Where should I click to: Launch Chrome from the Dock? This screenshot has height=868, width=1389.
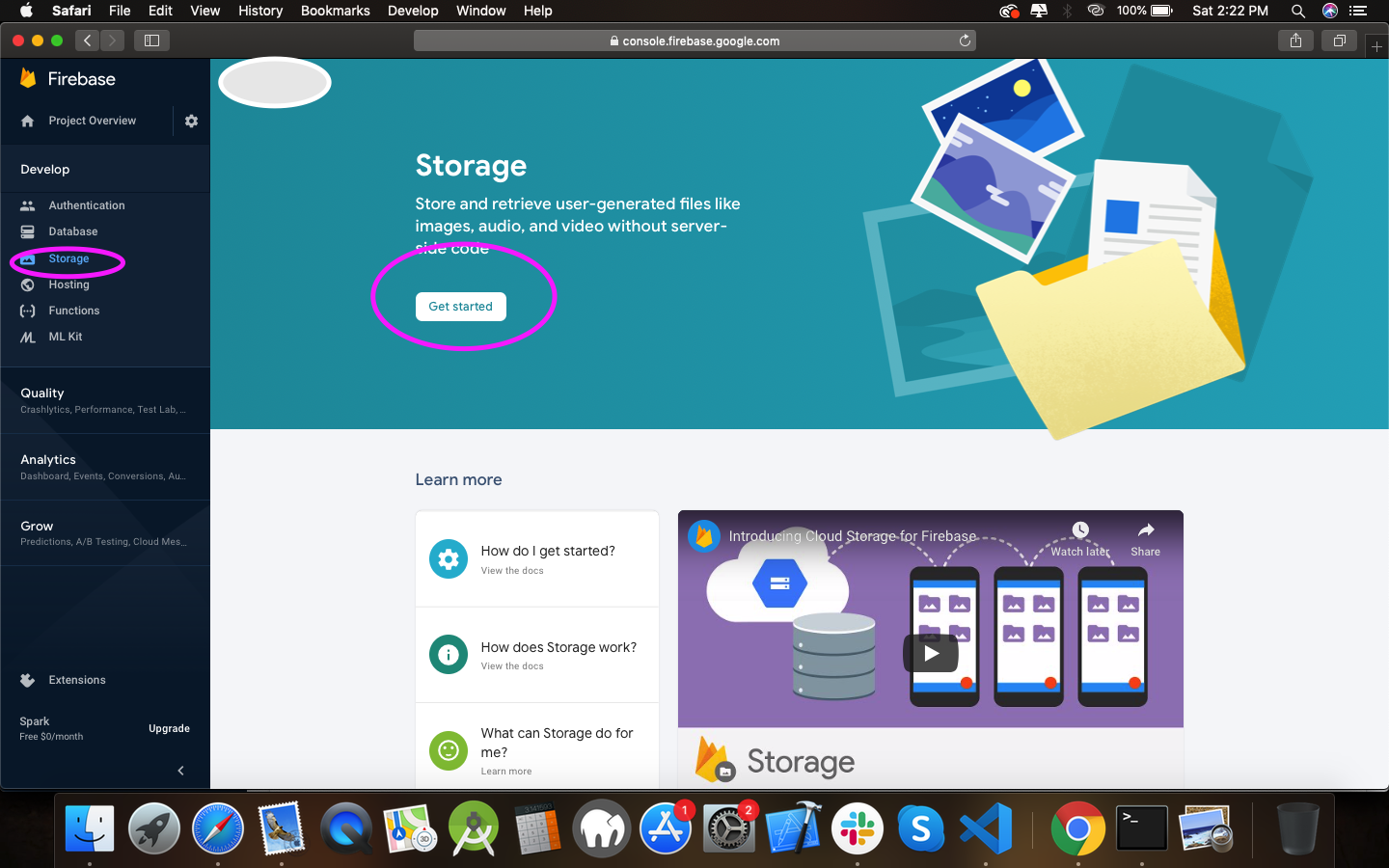pyautogui.click(x=1077, y=828)
